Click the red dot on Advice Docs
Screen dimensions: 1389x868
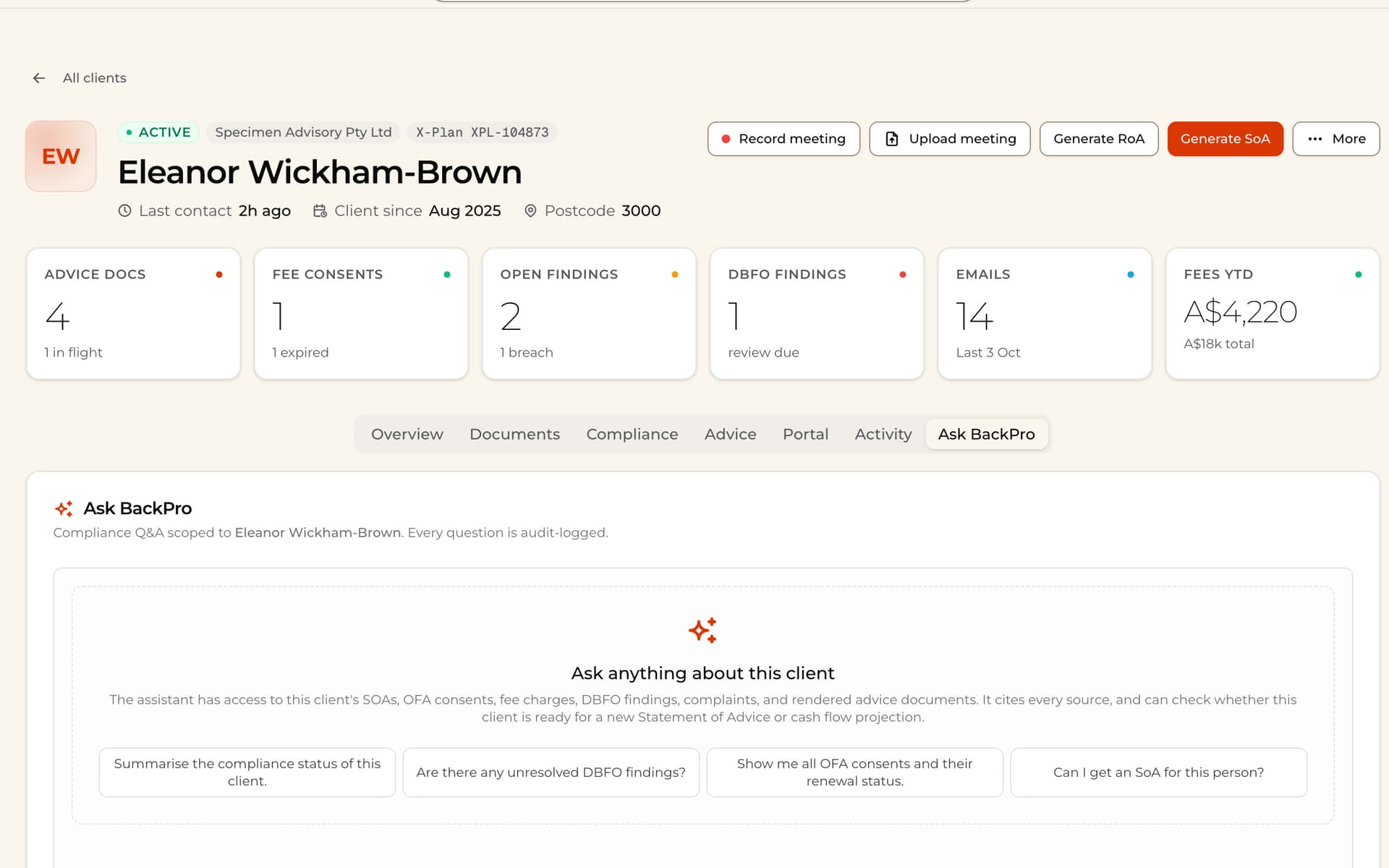click(219, 275)
